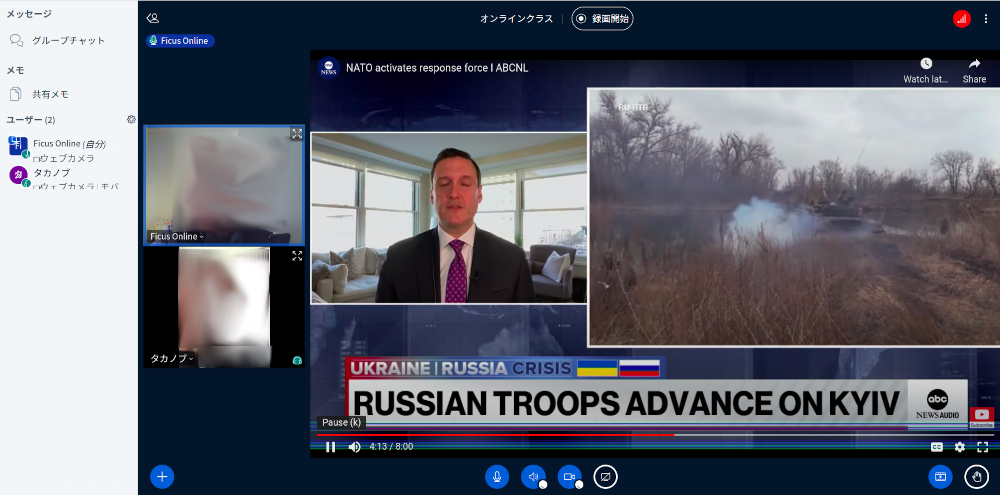Select user Ficus Online (自分) in list
The width and height of the screenshot is (1000, 495).
(x=68, y=150)
